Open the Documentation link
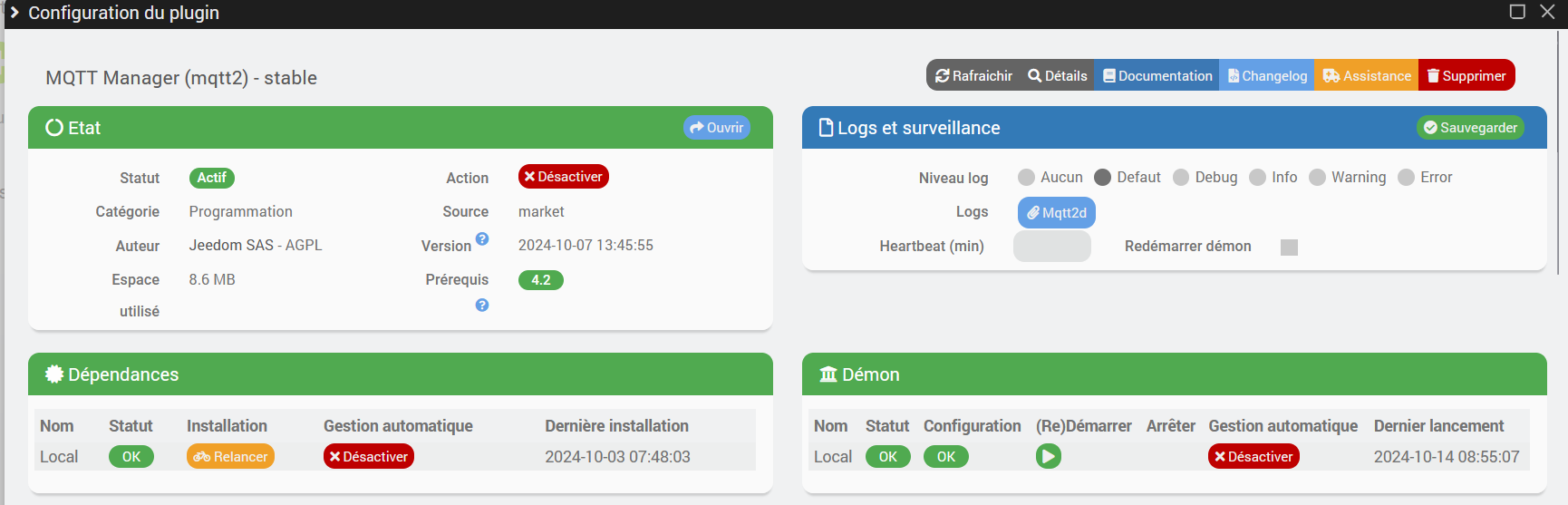The height and width of the screenshot is (505, 1568). 1157,76
